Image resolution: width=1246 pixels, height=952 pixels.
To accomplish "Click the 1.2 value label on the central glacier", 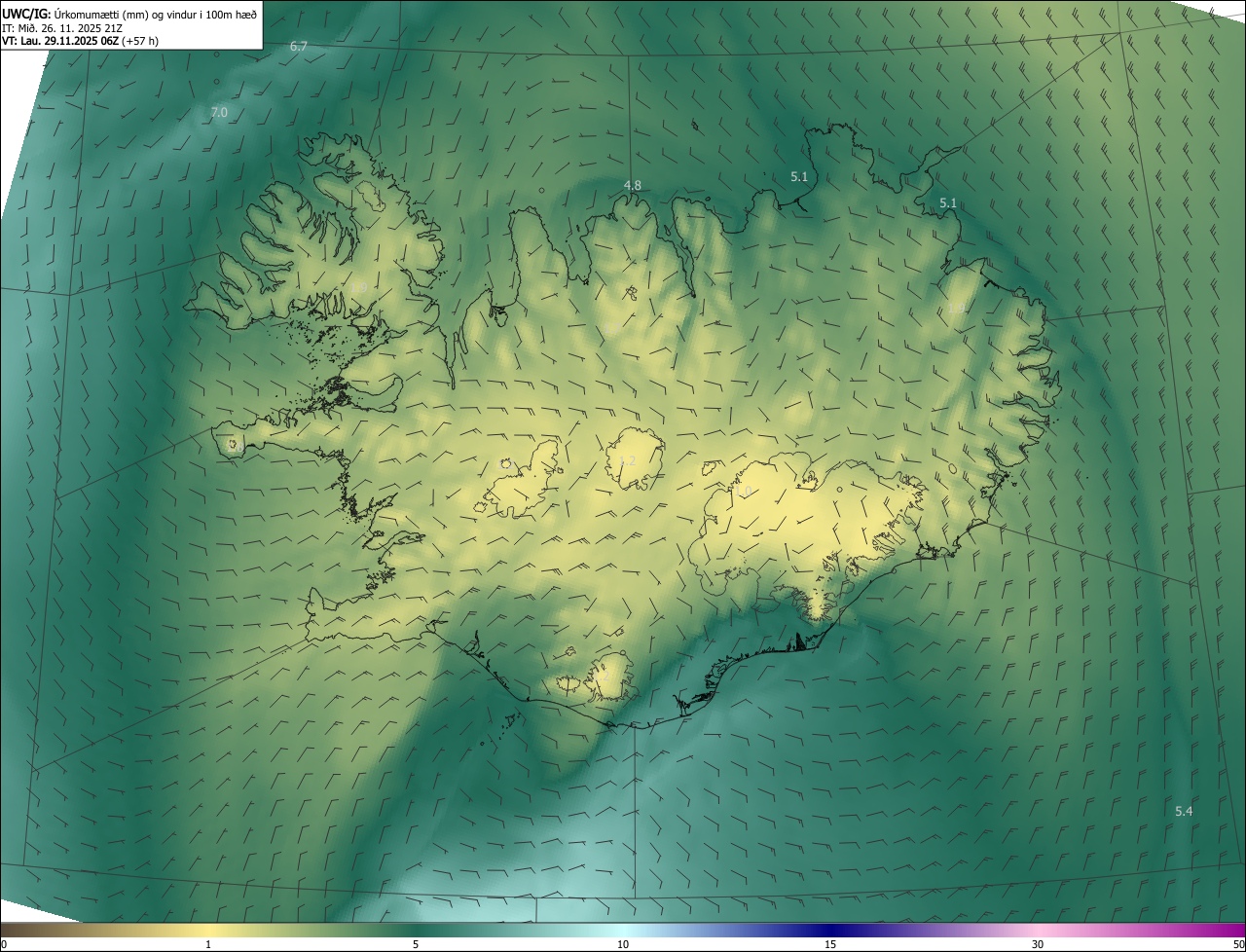I will [627, 460].
